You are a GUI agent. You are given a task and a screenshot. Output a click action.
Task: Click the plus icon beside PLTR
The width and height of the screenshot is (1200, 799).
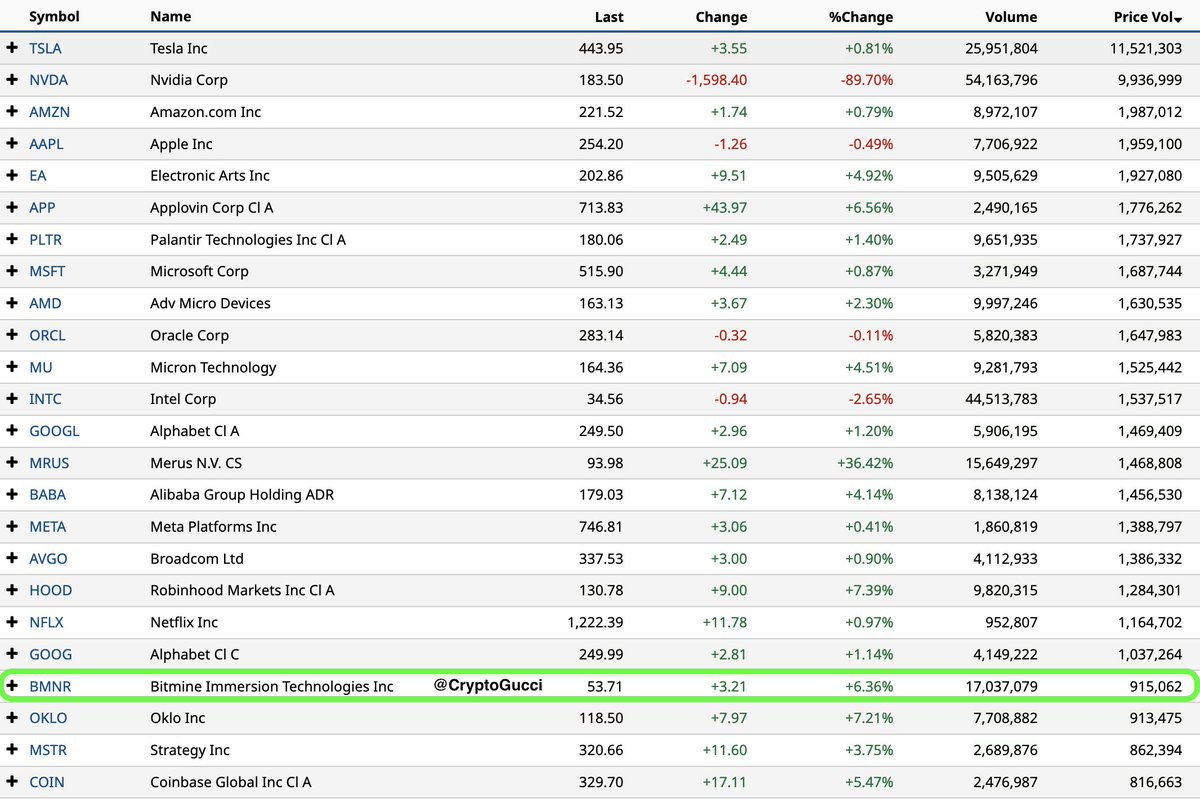click(x=12, y=240)
